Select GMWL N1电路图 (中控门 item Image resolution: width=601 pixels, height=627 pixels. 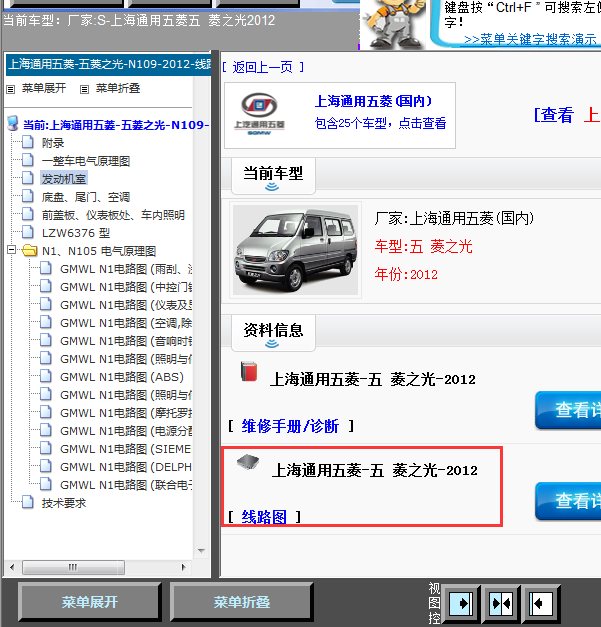pos(126,287)
